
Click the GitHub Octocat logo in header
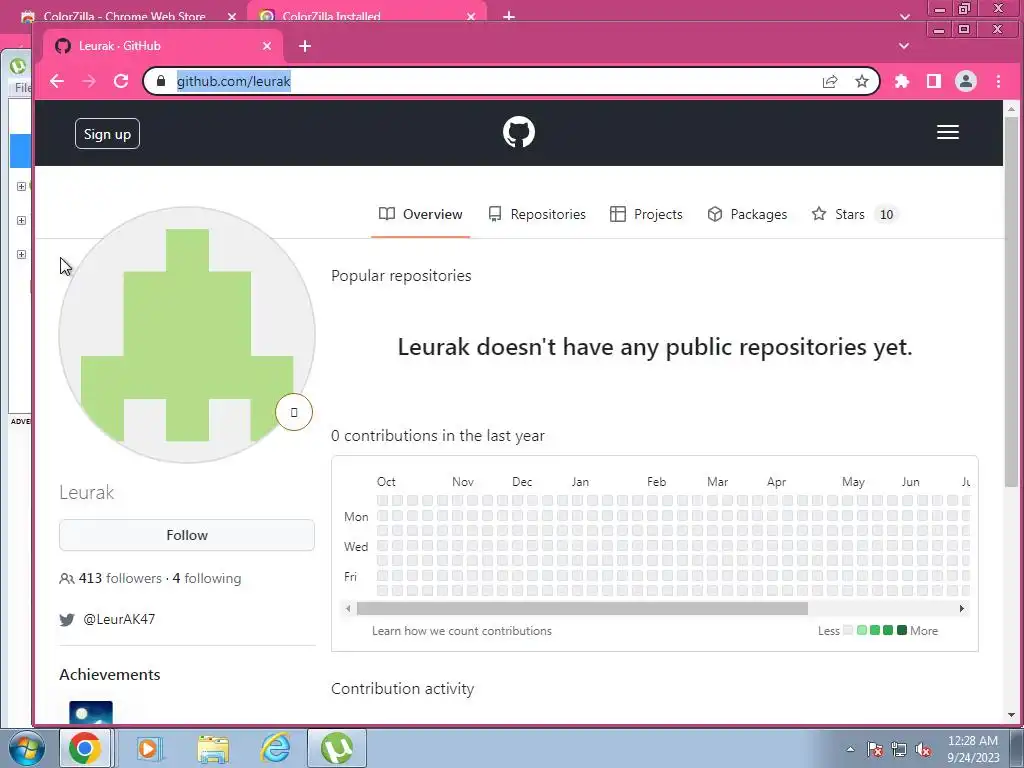519,132
